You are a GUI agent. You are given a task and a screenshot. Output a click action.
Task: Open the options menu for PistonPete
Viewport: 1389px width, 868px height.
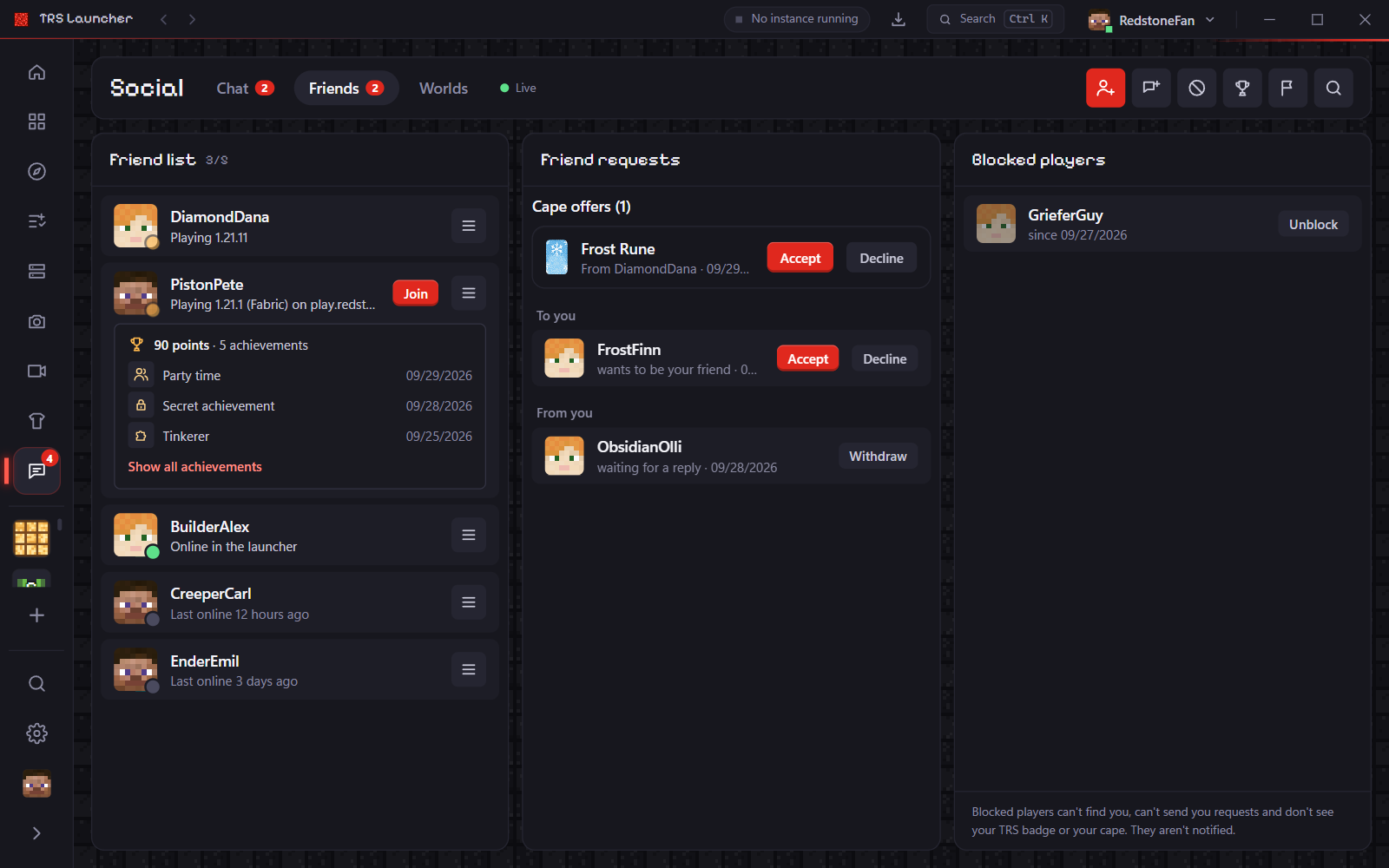pyautogui.click(x=469, y=293)
